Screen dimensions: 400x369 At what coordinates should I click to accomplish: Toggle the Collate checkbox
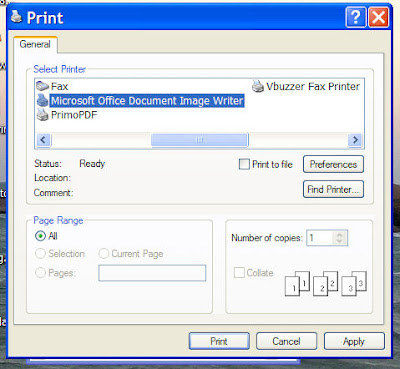pyautogui.click(x=239, y=272)
